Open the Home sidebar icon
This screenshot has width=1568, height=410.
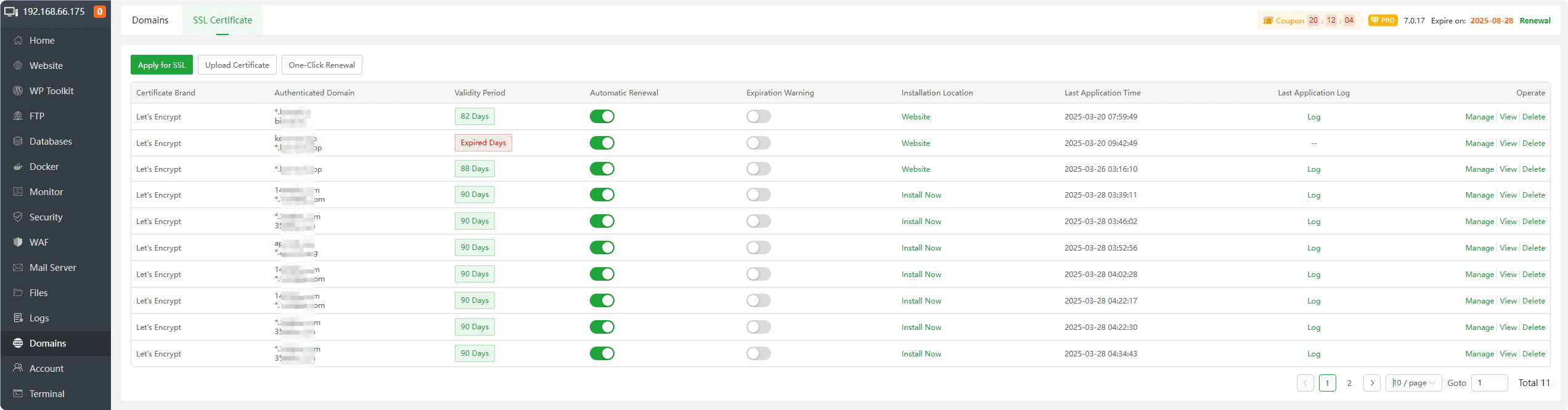pyautogui.click(x=18, y=41)
